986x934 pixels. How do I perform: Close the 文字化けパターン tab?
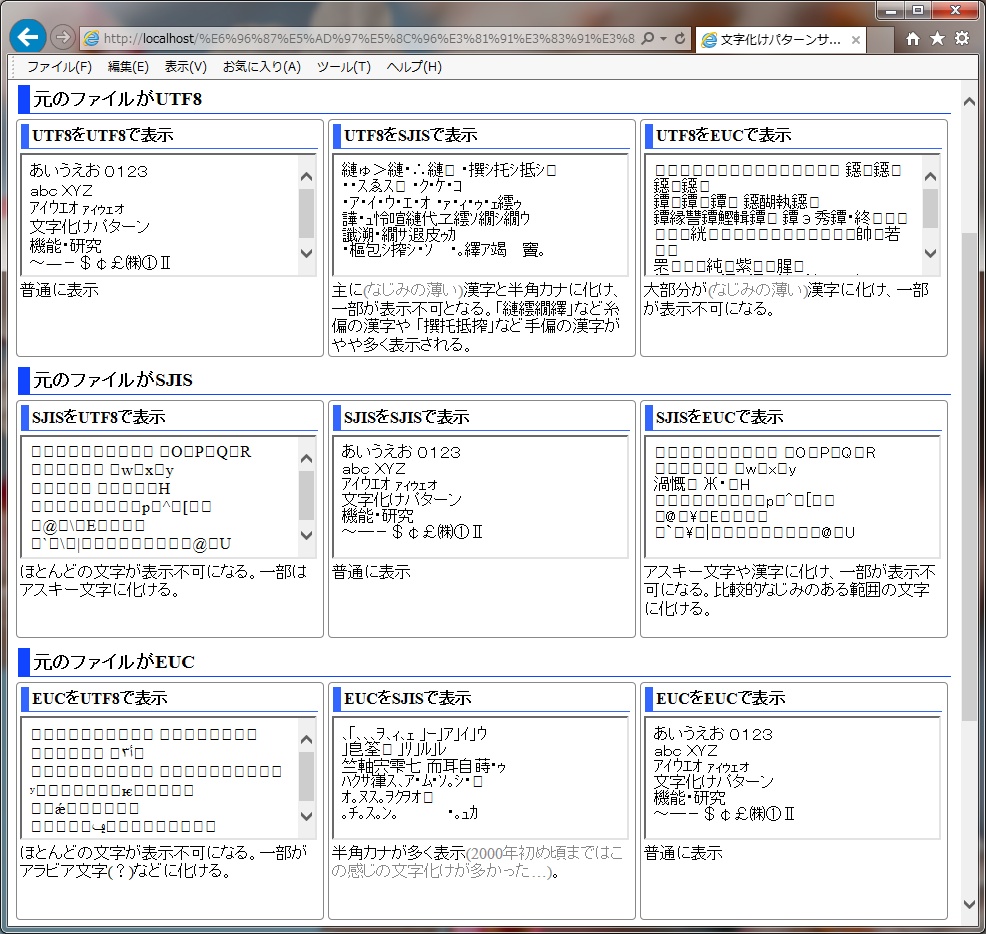(855, 40)
